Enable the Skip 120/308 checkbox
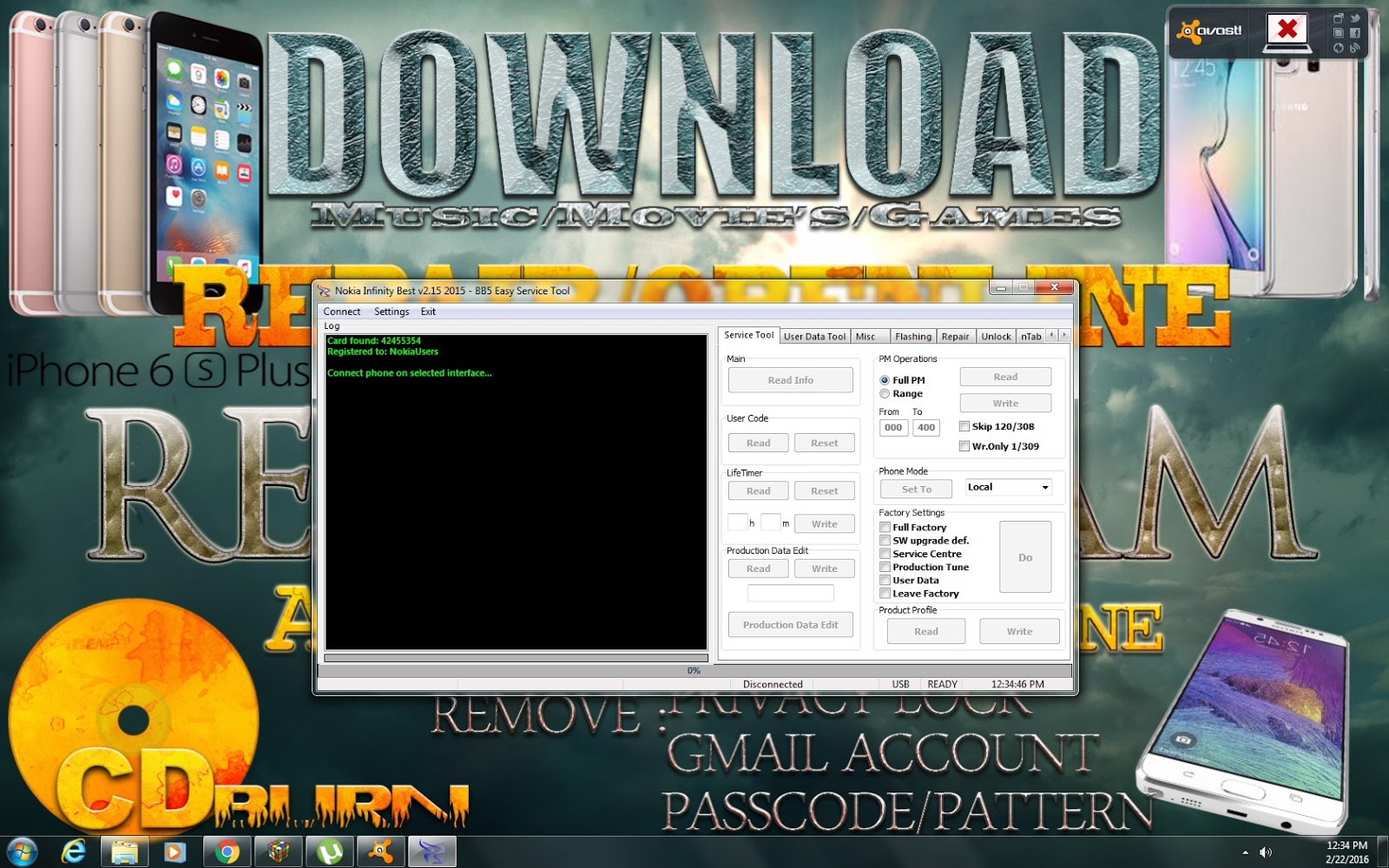Image resolution: width=1389 pixels, height=868 pixels. [x=964, y=426]
